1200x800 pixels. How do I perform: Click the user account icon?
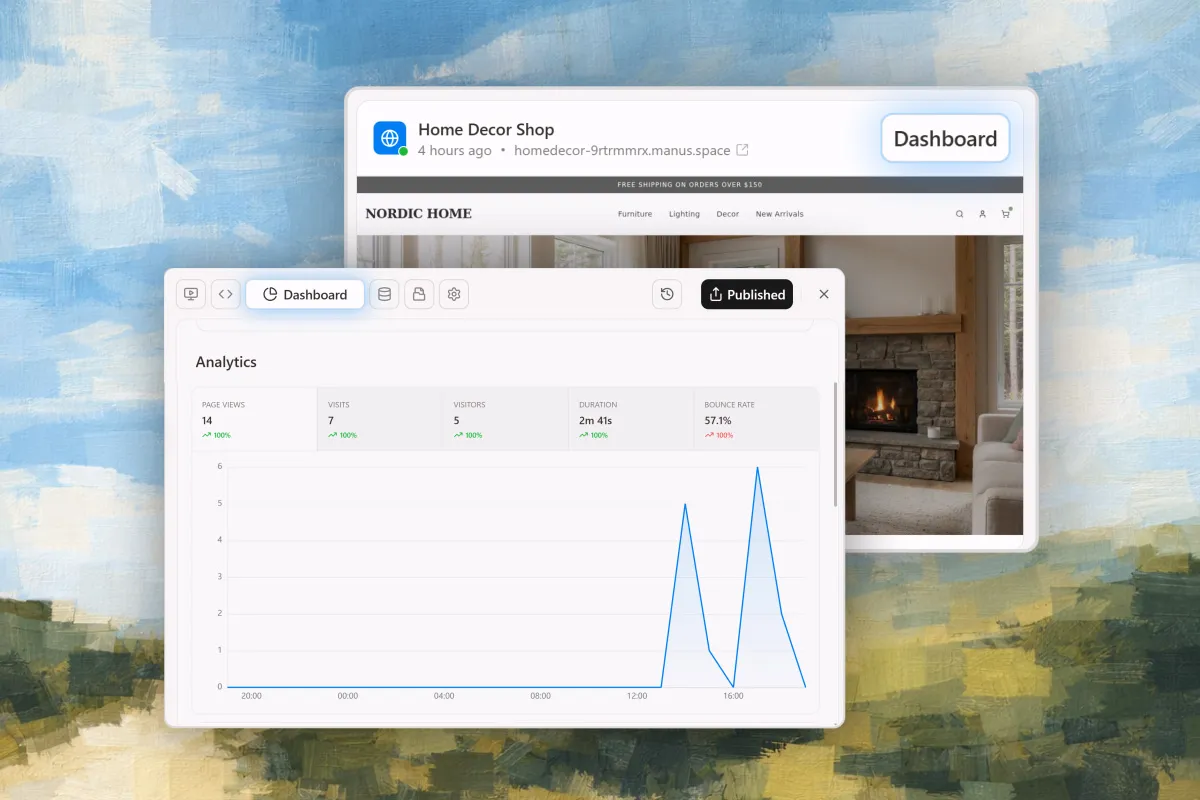tap(983, 214)
